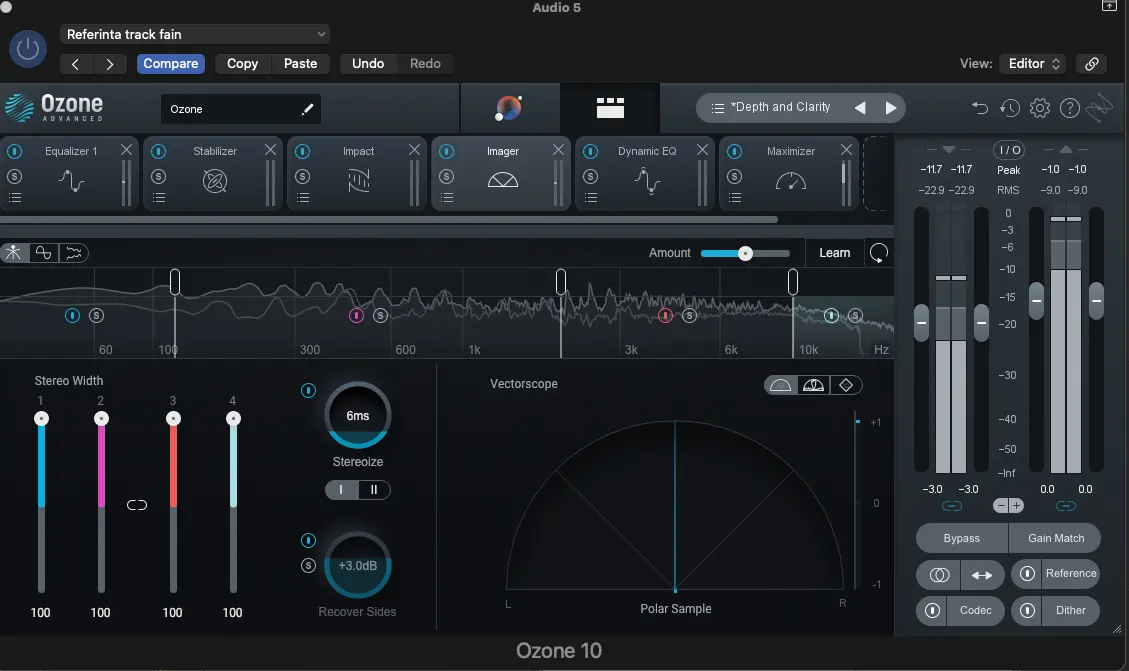1129x671 pixels.
Task: Select the Lissajous vectorscope view icon
Action: pos(845,385)
